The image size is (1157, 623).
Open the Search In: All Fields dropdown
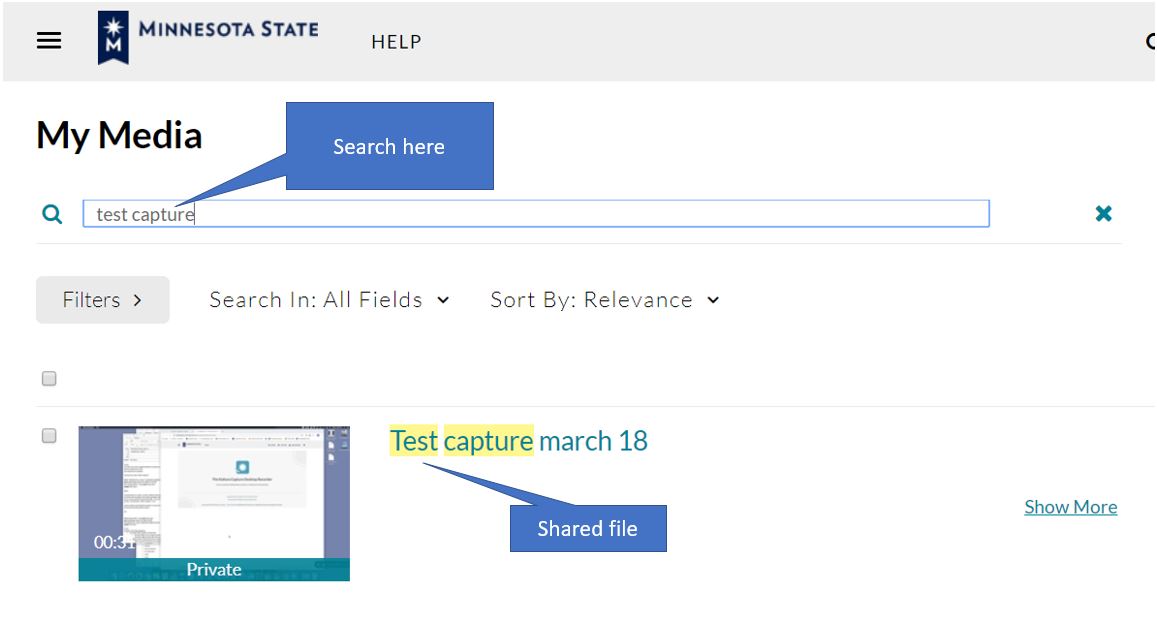coord(327,299)
